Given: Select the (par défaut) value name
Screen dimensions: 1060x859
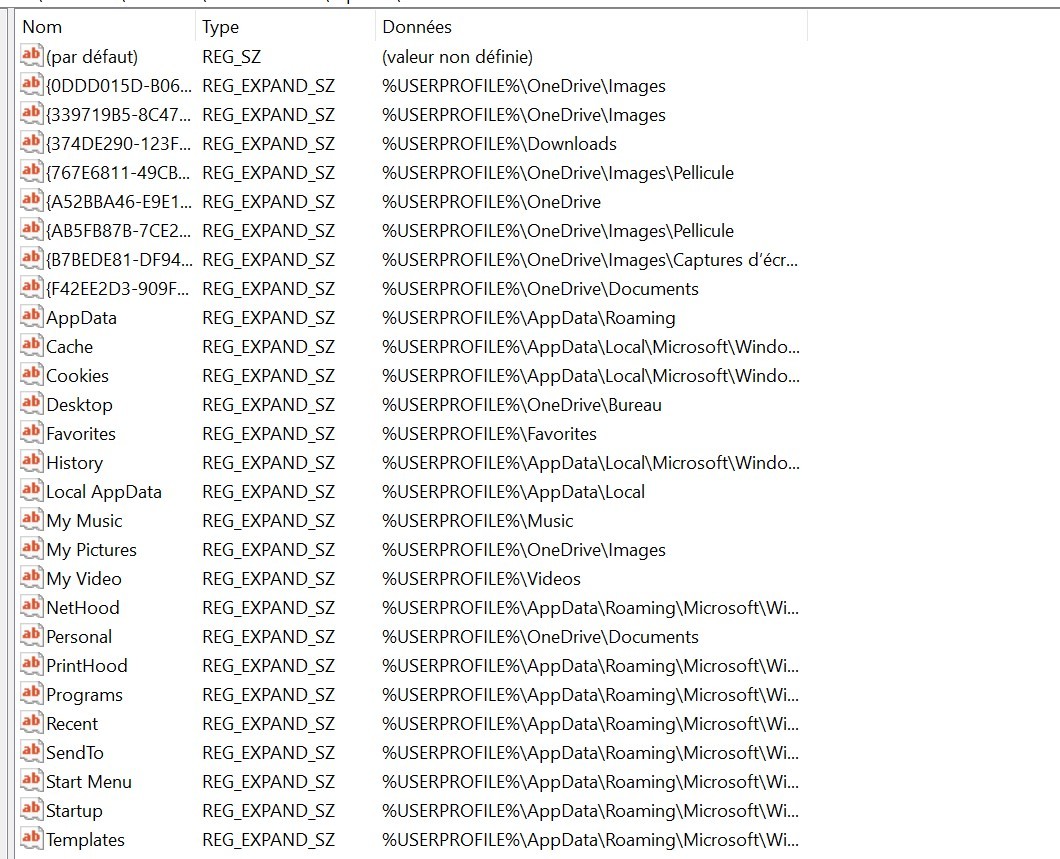Looking at the screenshot, I should point(92,57).
